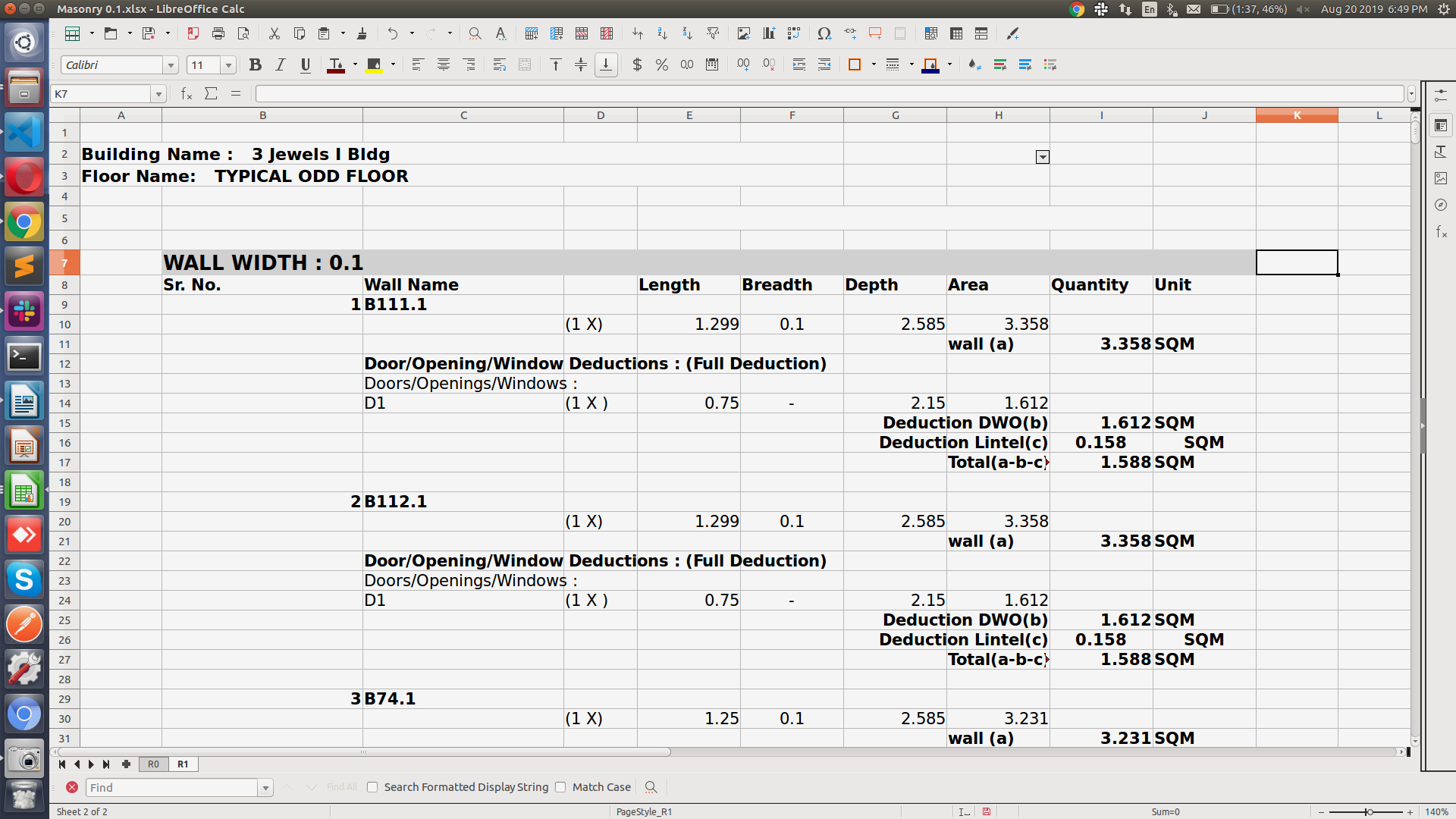
Task: Apply currency number format
Action: [x=636, y=64]
